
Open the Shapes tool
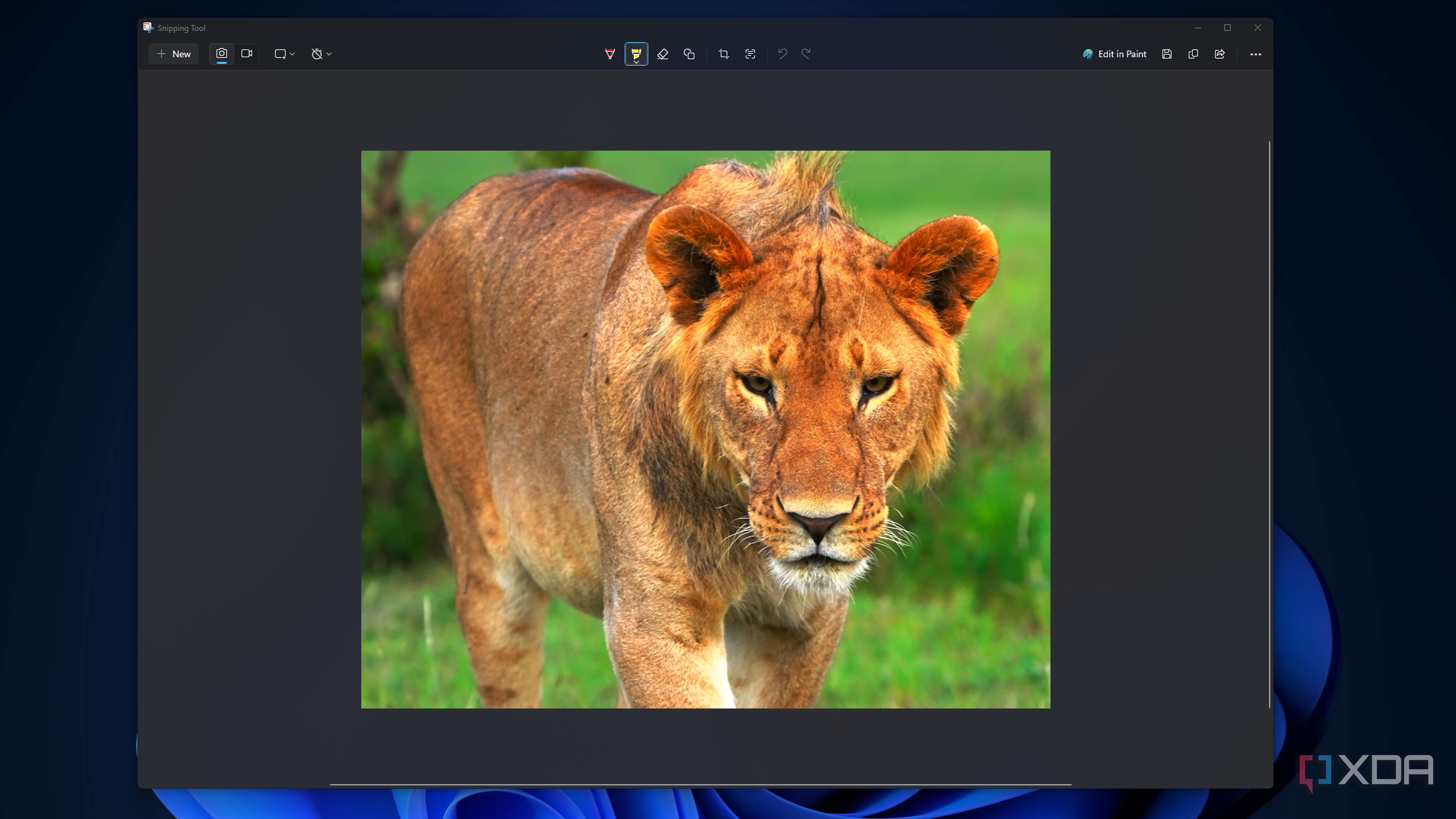[689, 54]
